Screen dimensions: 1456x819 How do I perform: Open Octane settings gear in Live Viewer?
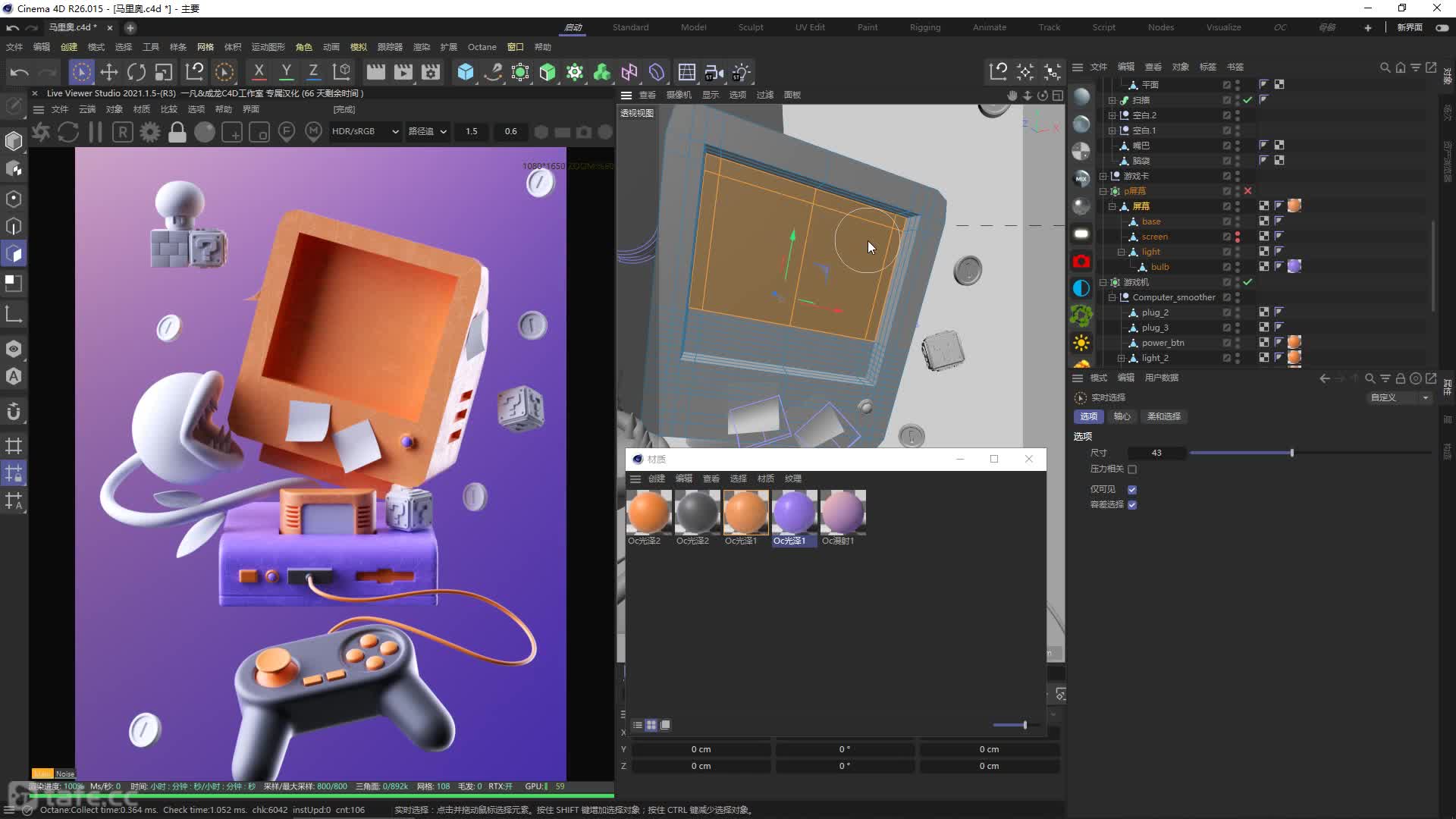pyautogui.click(x=150, y=132)
